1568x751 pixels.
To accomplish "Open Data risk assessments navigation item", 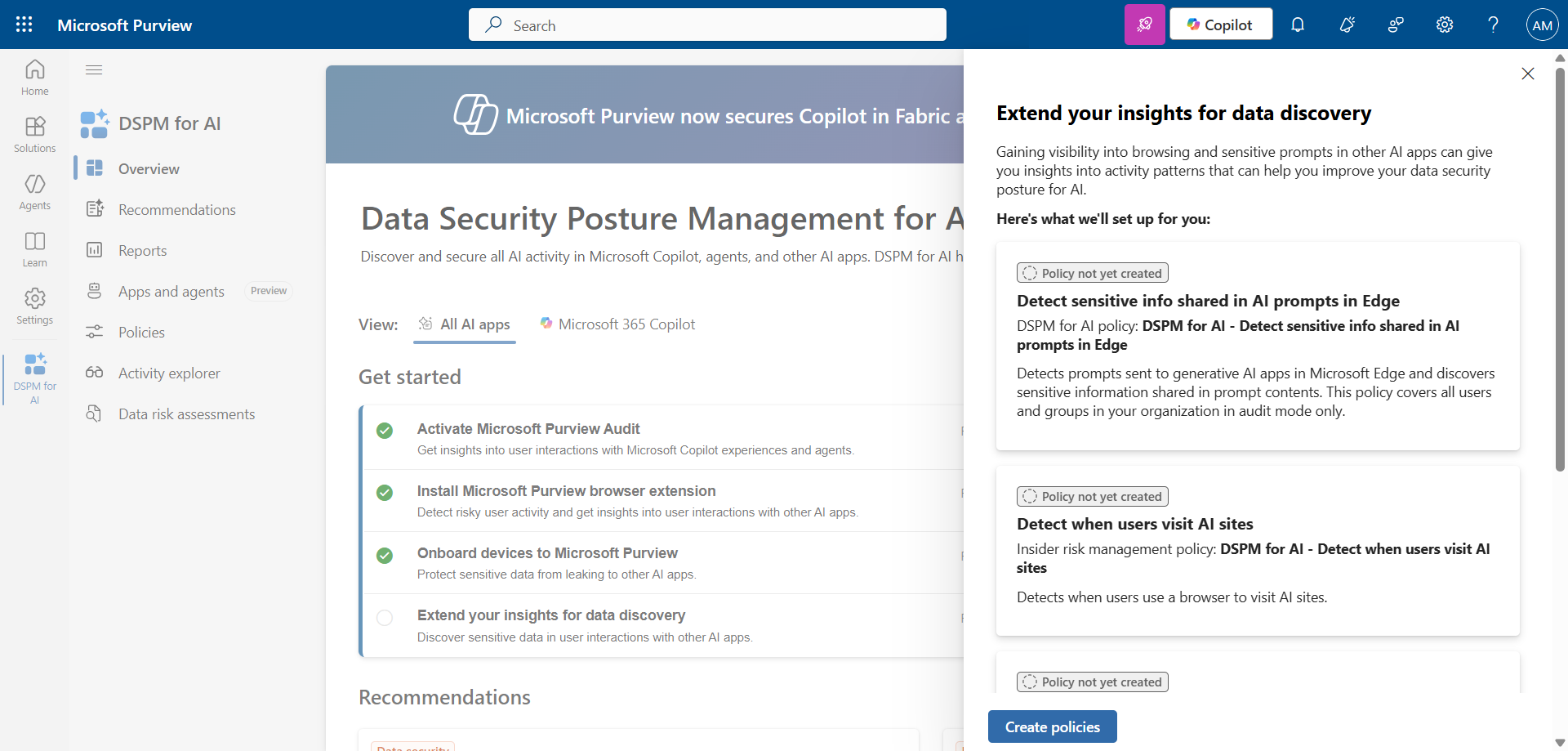I will tap(186, 414).
